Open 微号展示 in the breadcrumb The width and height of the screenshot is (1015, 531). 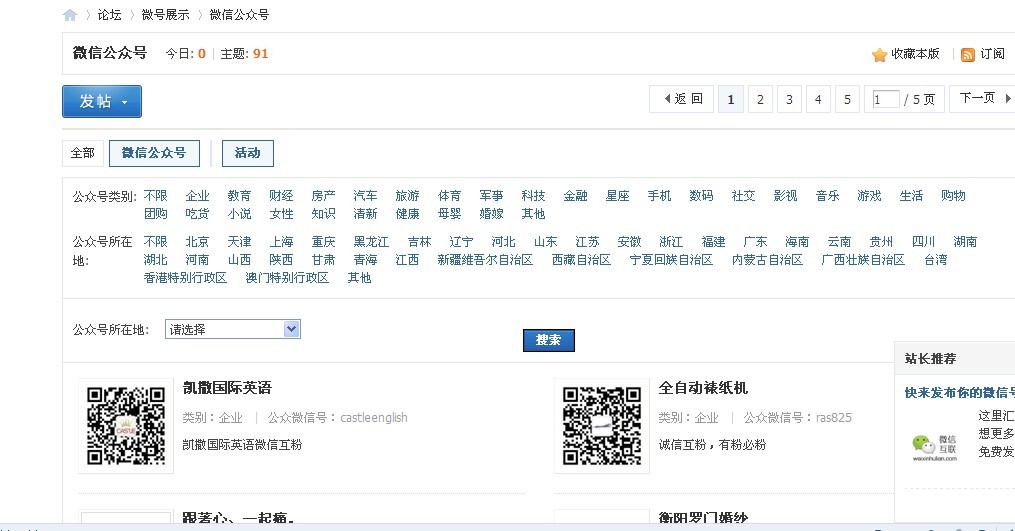coord(166,15)
